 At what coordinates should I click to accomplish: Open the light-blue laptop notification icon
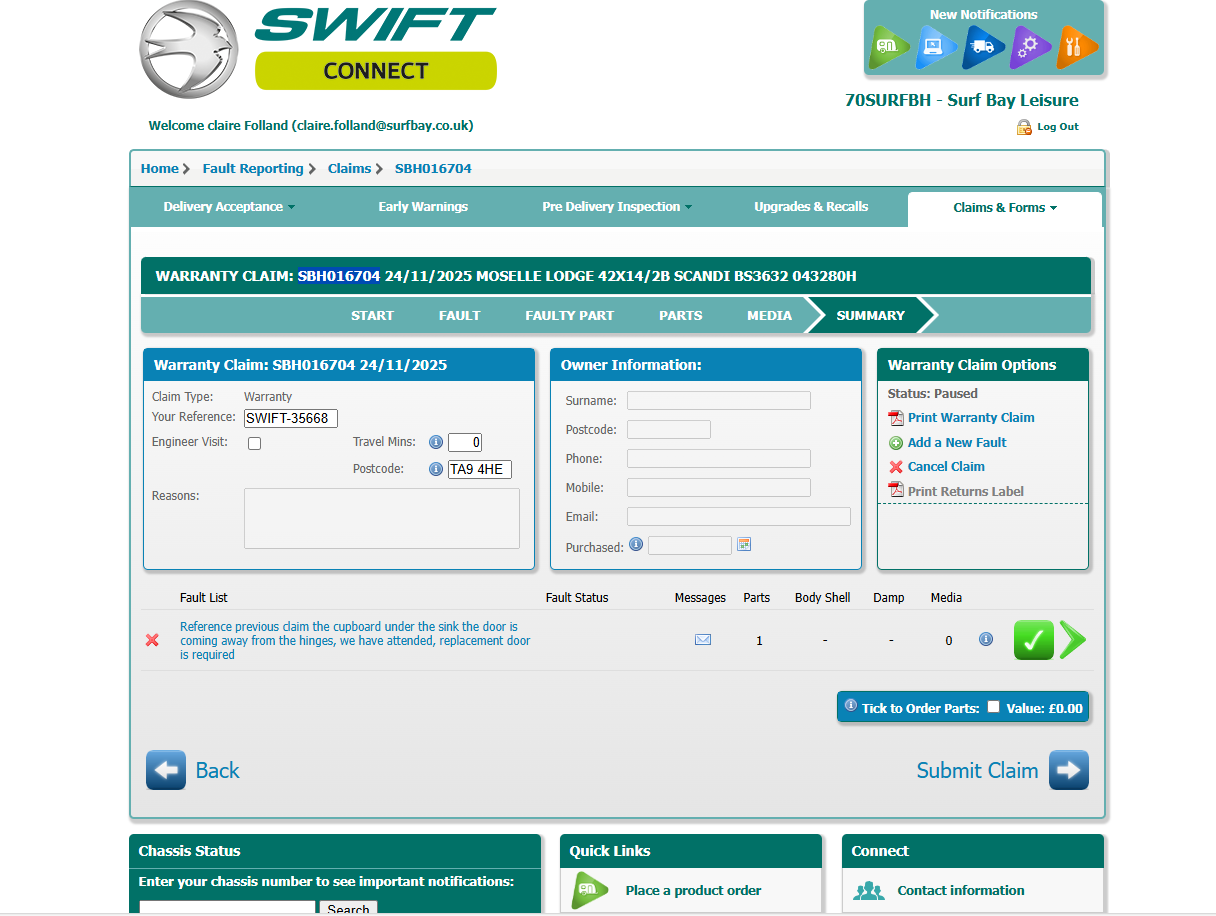(x=936, y=47)
